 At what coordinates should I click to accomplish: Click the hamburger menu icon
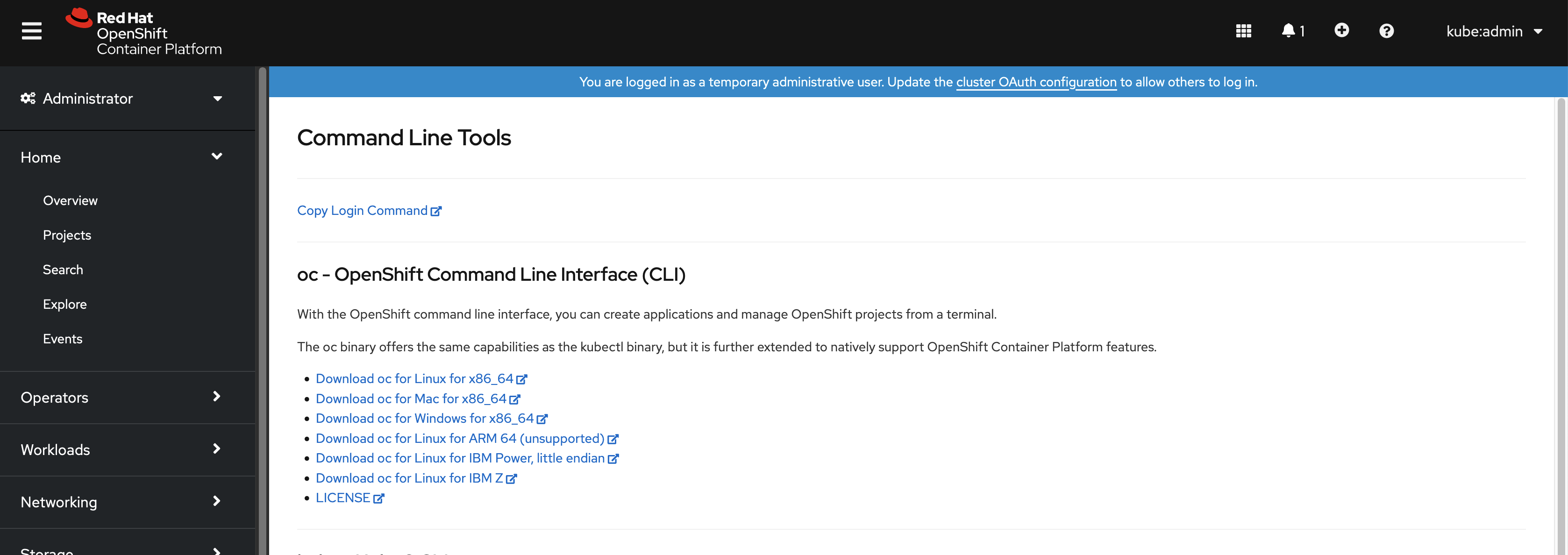pos(30,30)
